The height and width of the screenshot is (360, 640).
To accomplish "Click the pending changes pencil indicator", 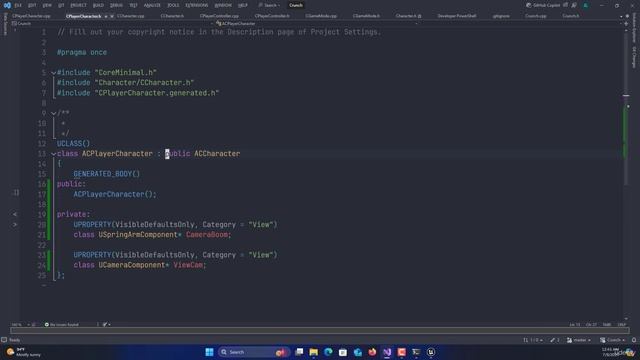I will (x=555, y=340).
